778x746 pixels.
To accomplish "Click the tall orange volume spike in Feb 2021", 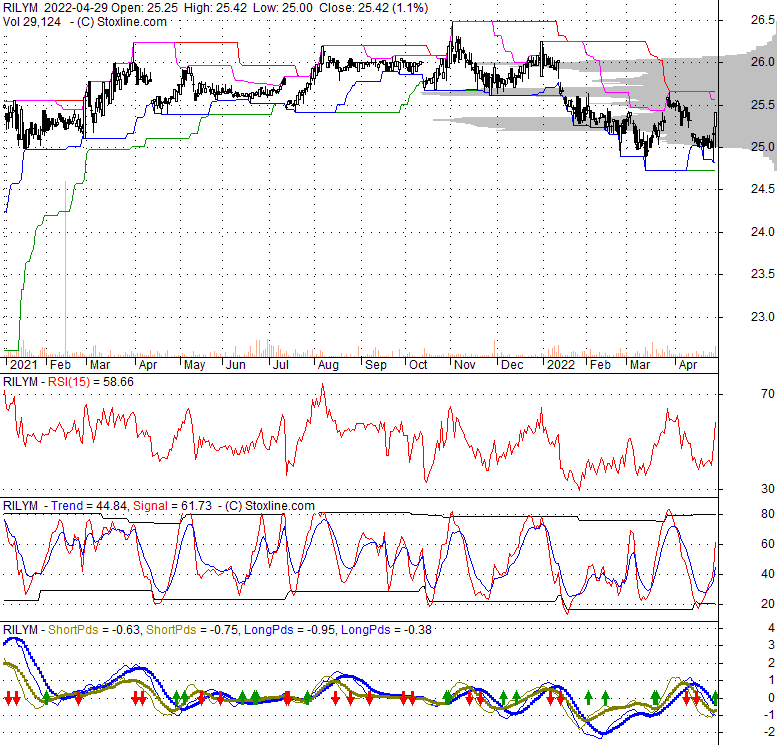I will point(65,268).
